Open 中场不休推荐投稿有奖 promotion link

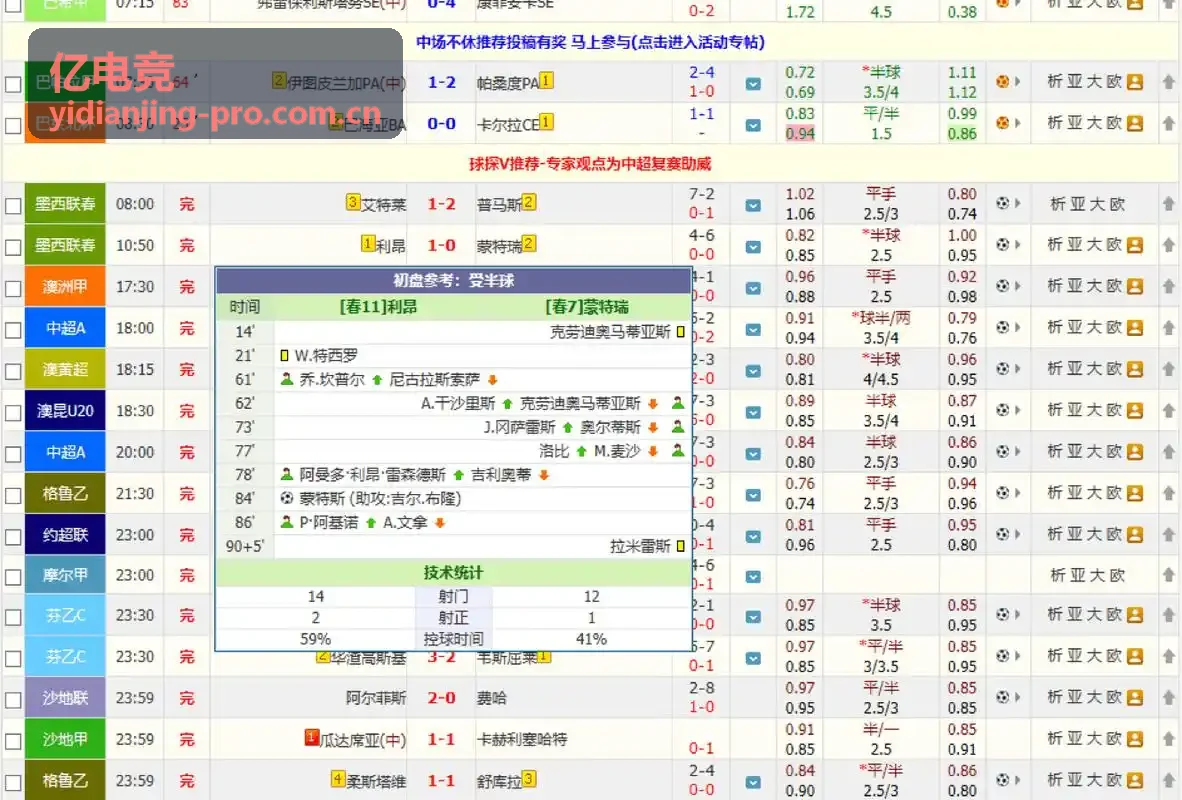click(x=590, y=42)
